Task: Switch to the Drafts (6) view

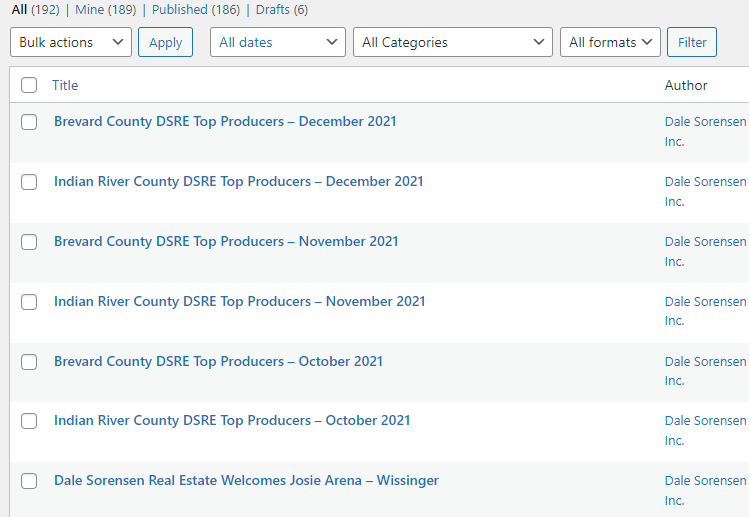Action: (282, 10)
